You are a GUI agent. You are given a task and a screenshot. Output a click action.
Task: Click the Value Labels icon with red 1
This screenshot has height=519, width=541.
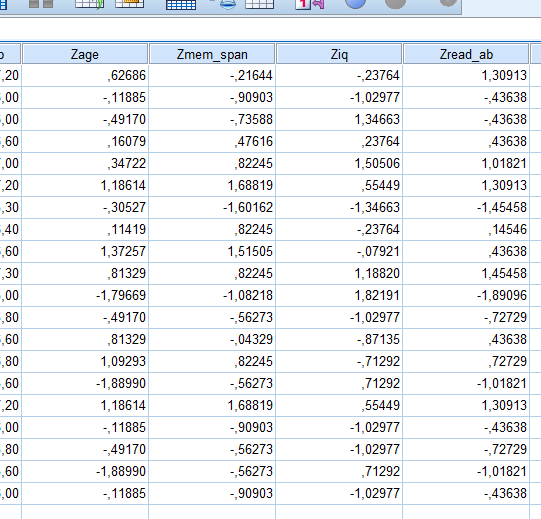tap(309, 3)
